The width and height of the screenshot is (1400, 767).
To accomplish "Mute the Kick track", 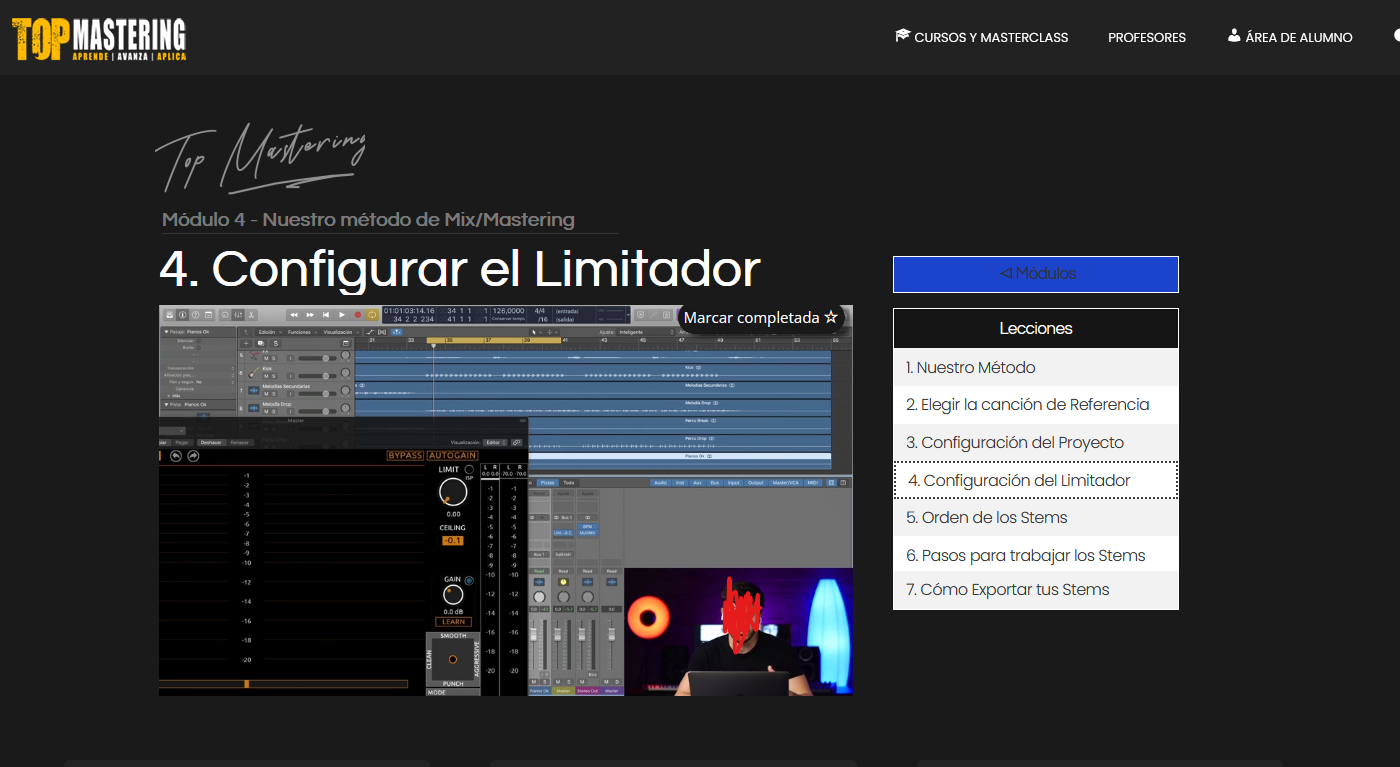I will pyautogui.click(x=267, y=375).
